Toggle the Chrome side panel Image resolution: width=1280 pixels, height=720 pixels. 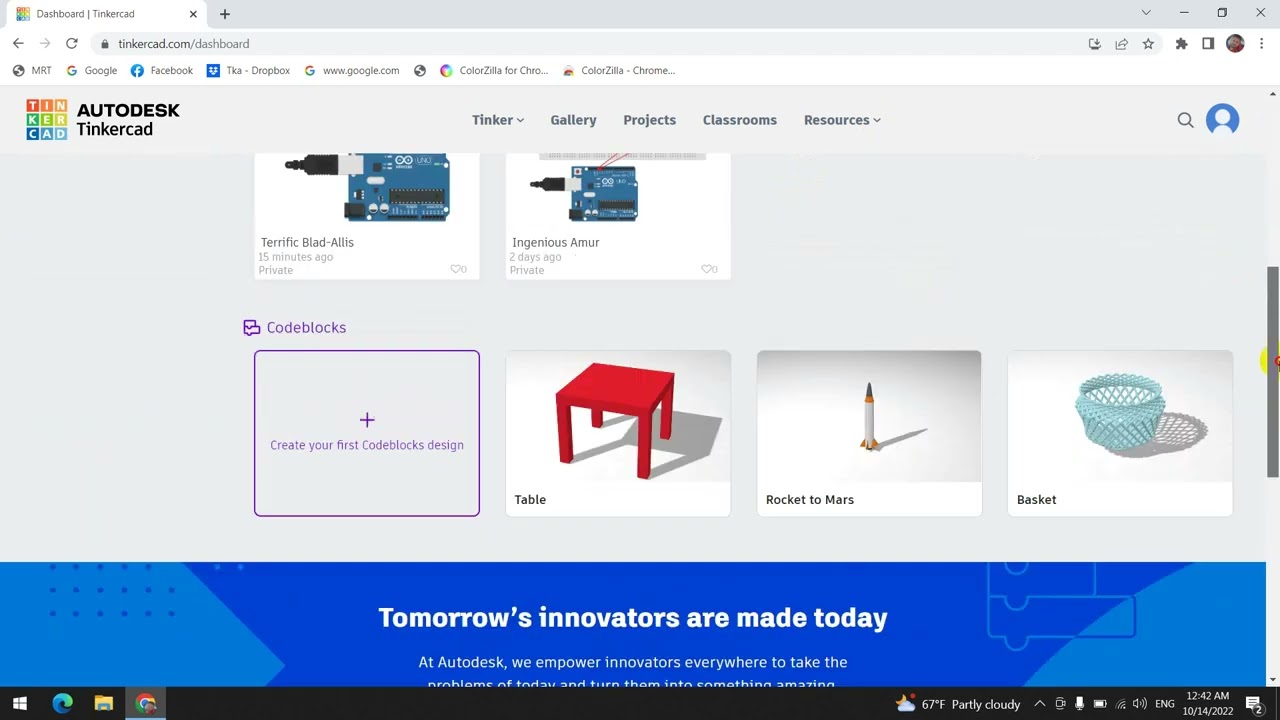pos(1208,44)
